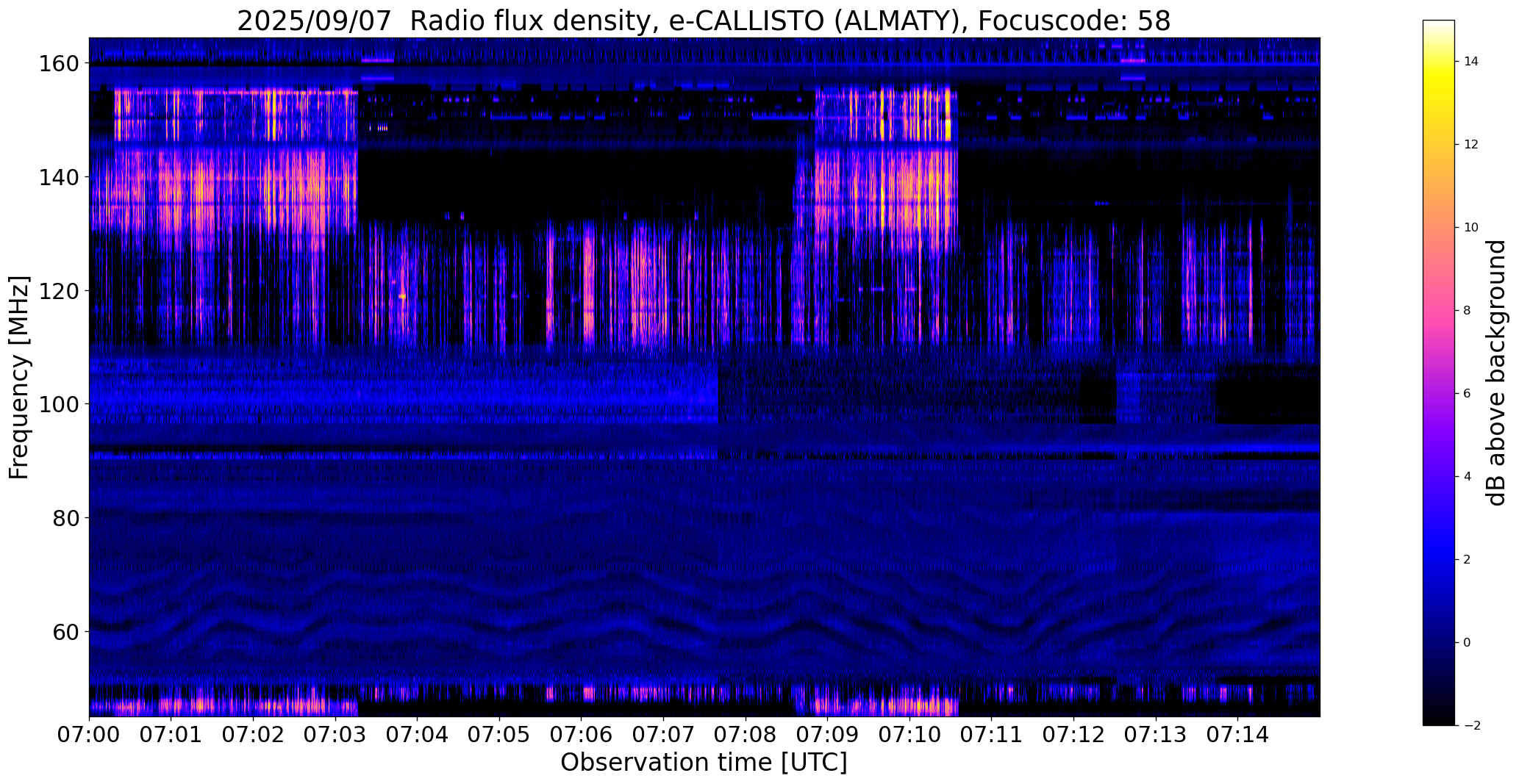
Task: Click the 07:10 time tick label
Action: point(910,734)
